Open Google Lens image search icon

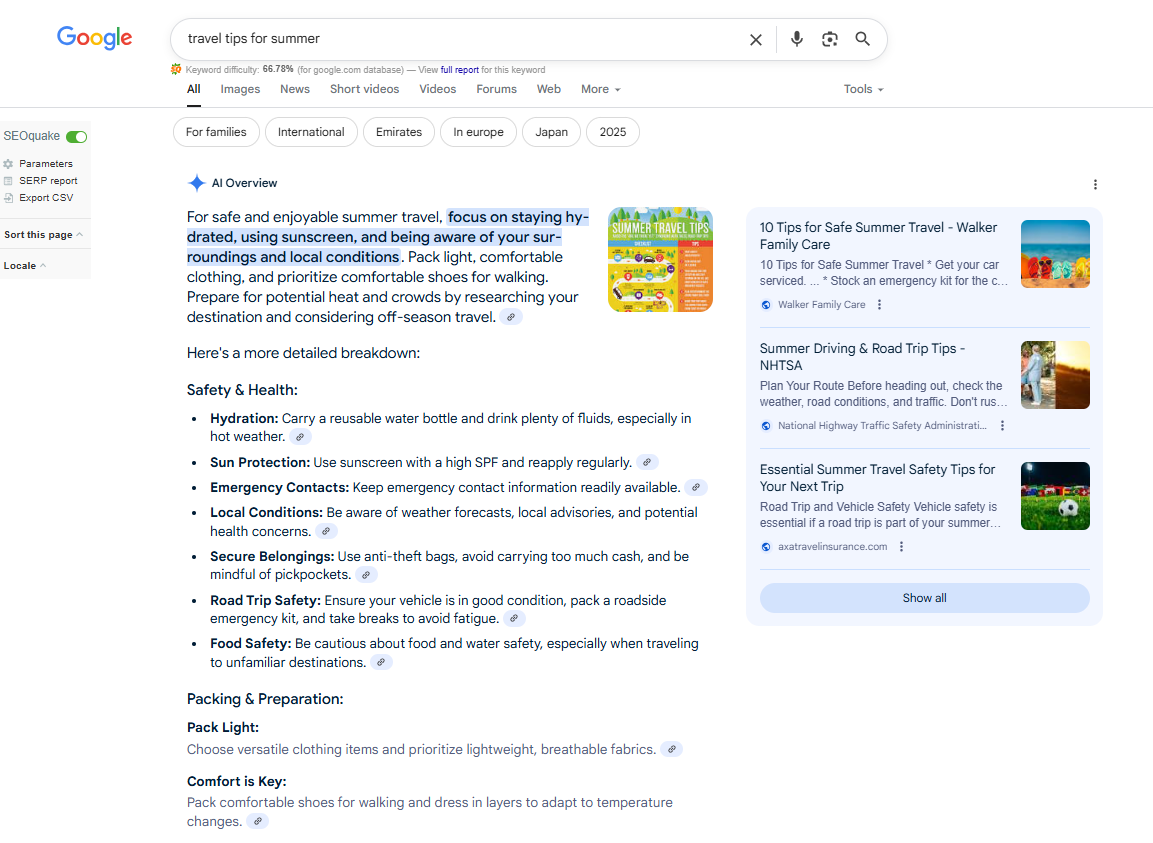pos(829,39)
